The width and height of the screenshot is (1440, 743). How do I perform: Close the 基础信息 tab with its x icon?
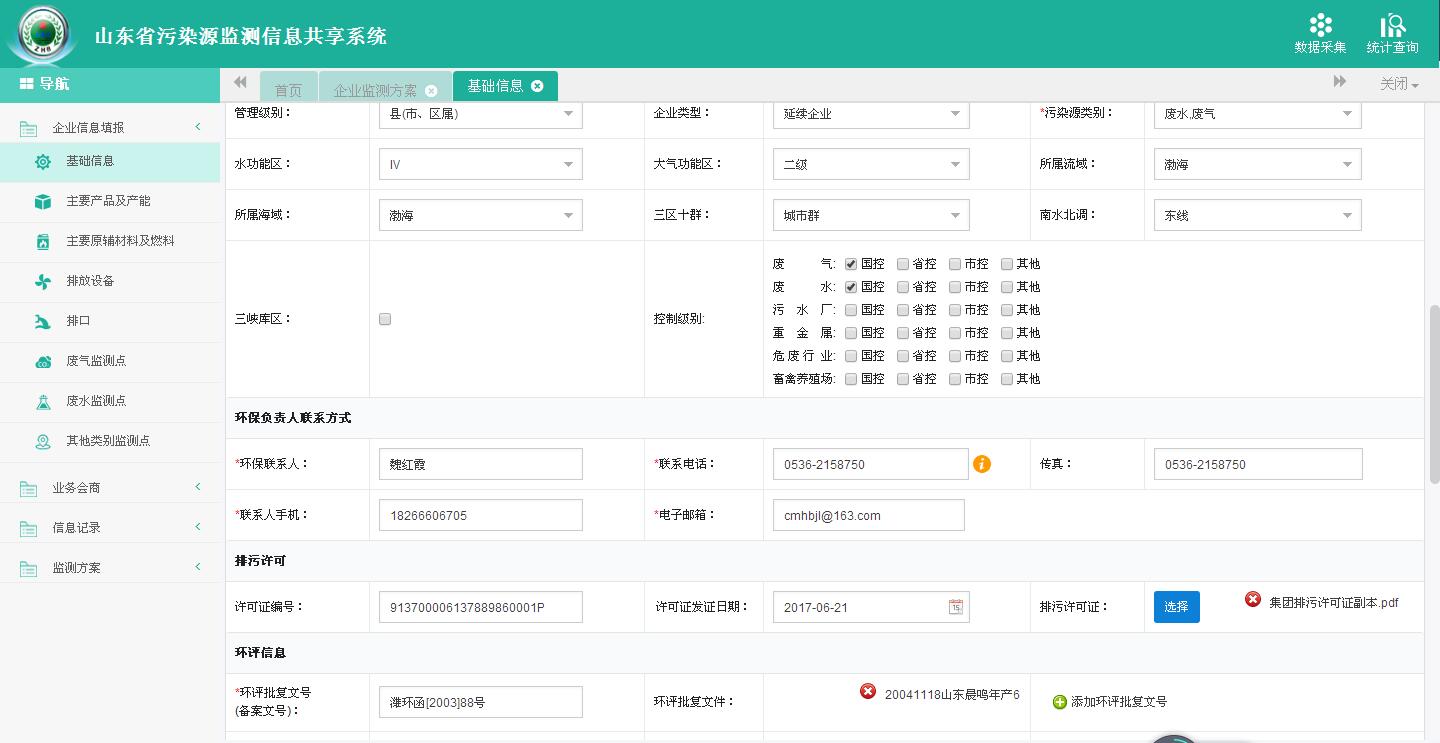(537, 86)
